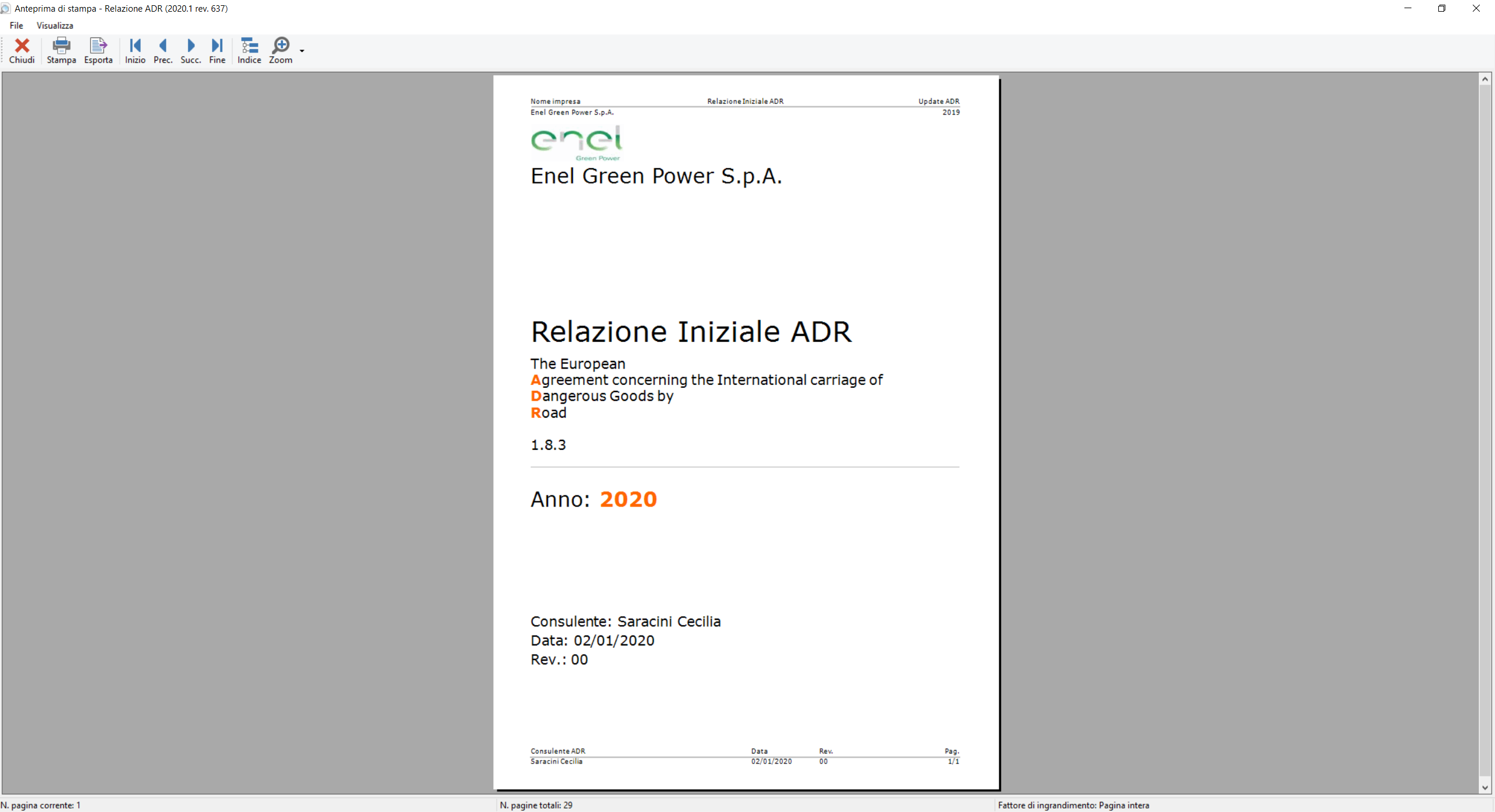Close the window via title bar X
Viewport: 1495px width, 812px height.
pyautogui.click(x=1476, y=8)
